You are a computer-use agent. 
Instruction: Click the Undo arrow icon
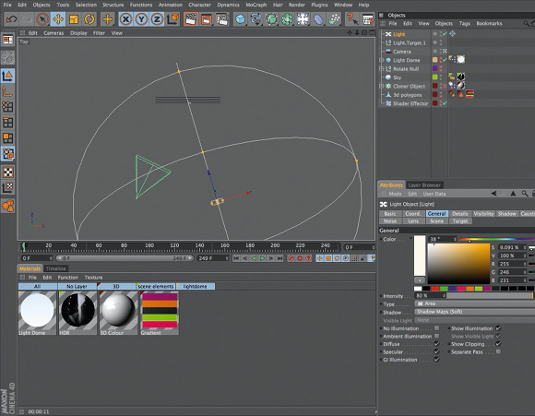point(11,19)
